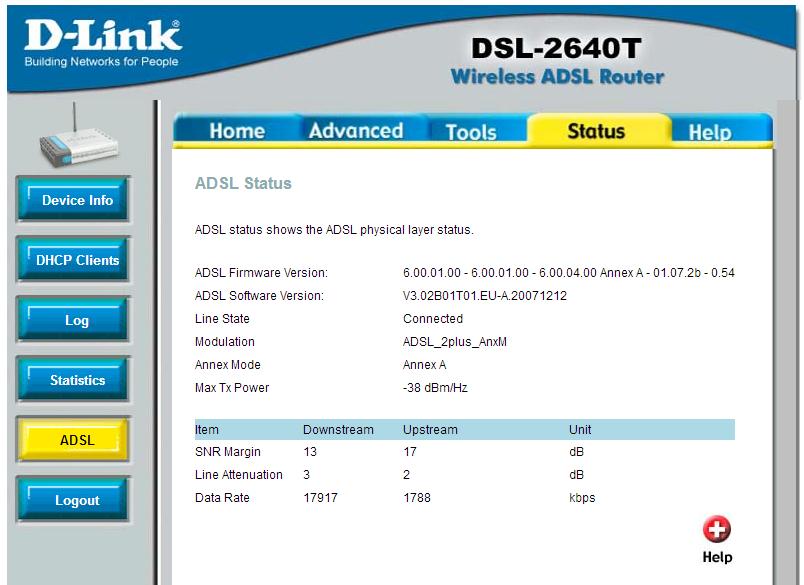Click the ADSL Firmware Version label
Image resolution: width=804 pixels, height=585 pixels.
261,273
